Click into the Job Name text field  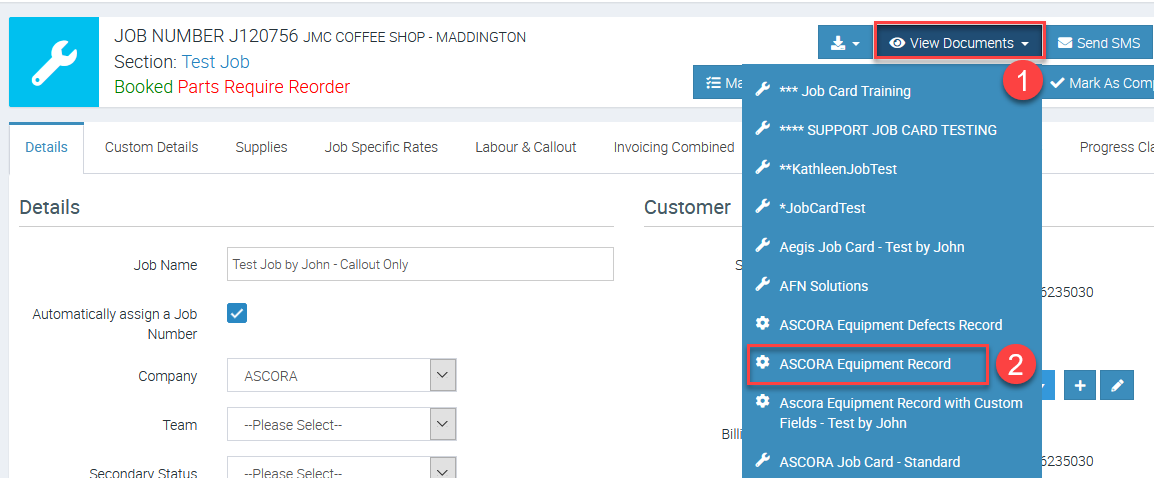click(x=420, y=265)
